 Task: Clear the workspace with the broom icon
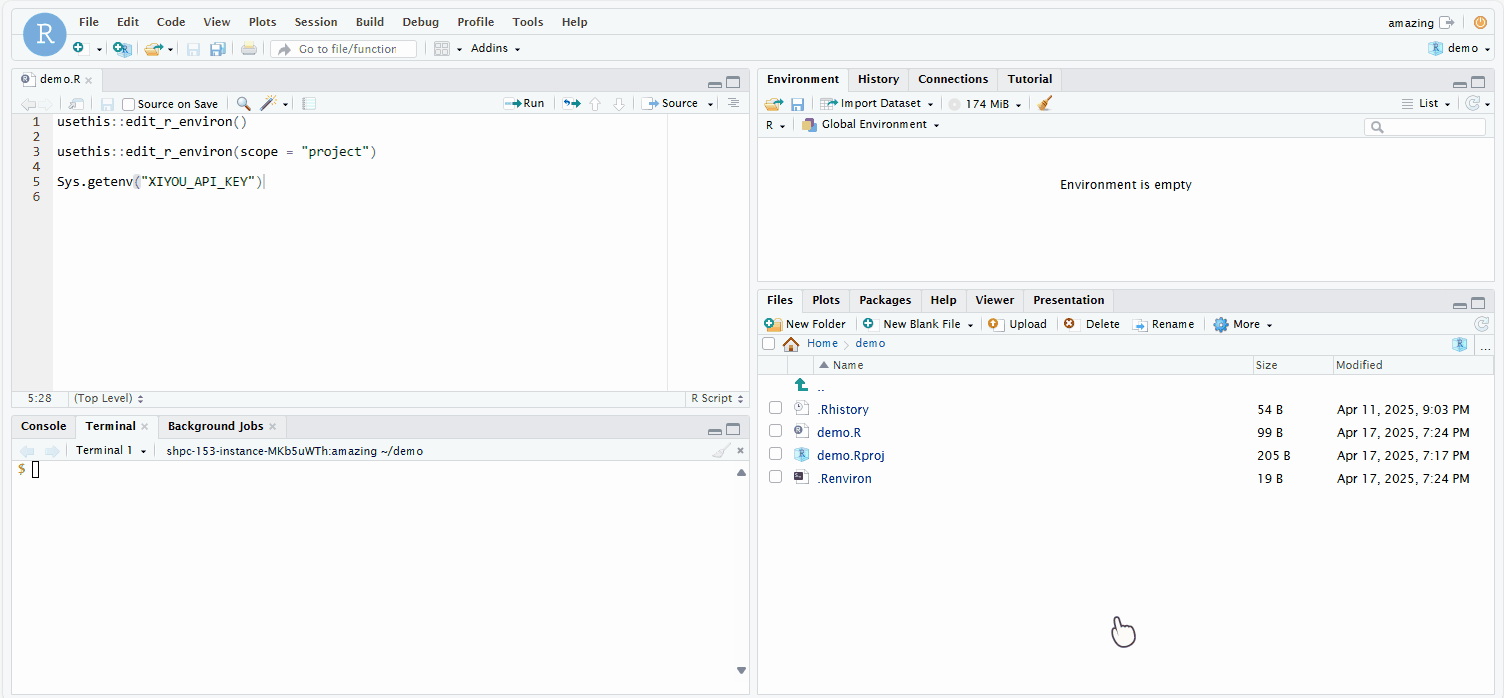click(x=1044, y=103)
